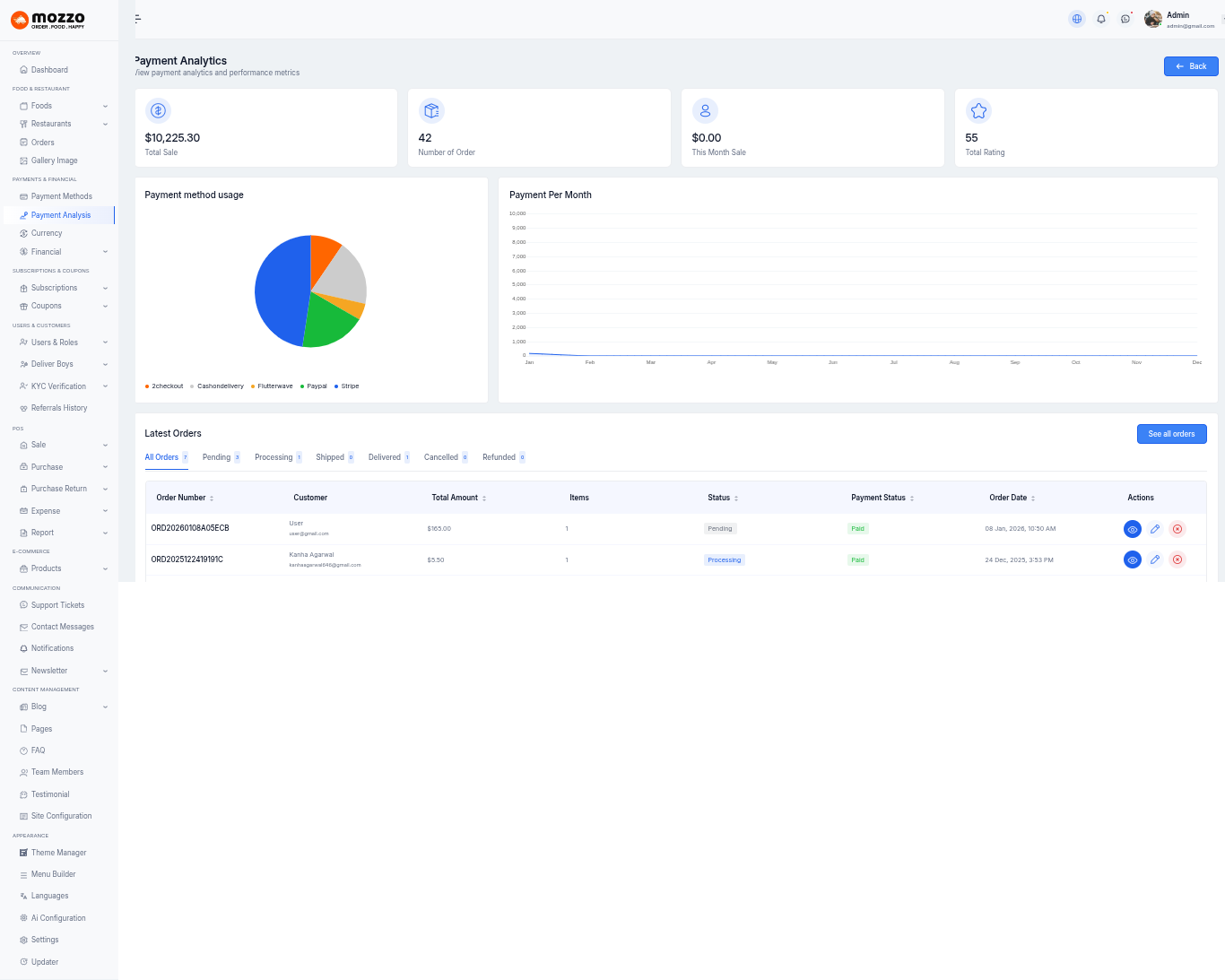Click the sidebar collapse hamburger icon
Viewport: 1225px width, 980px height.
click(x=137, y=19)
